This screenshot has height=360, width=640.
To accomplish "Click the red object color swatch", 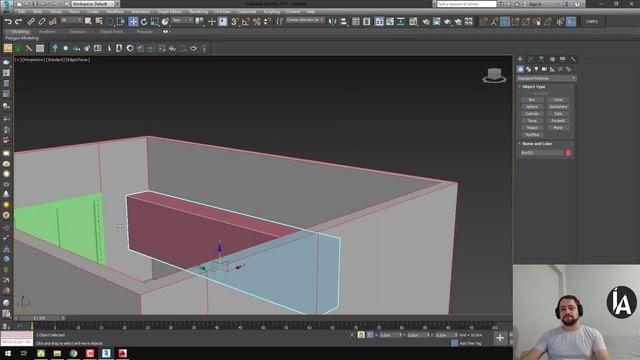I will tap(568, 153).
